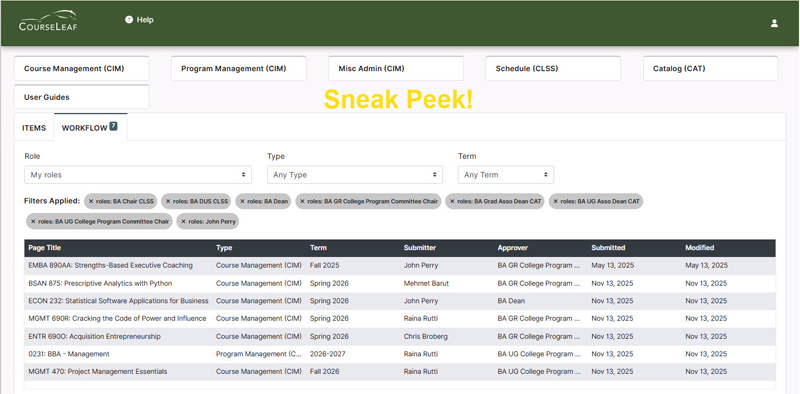Screen dimensions: 800x394
Task: Click the BA Dean approver cell
Action: click(511, 301)
